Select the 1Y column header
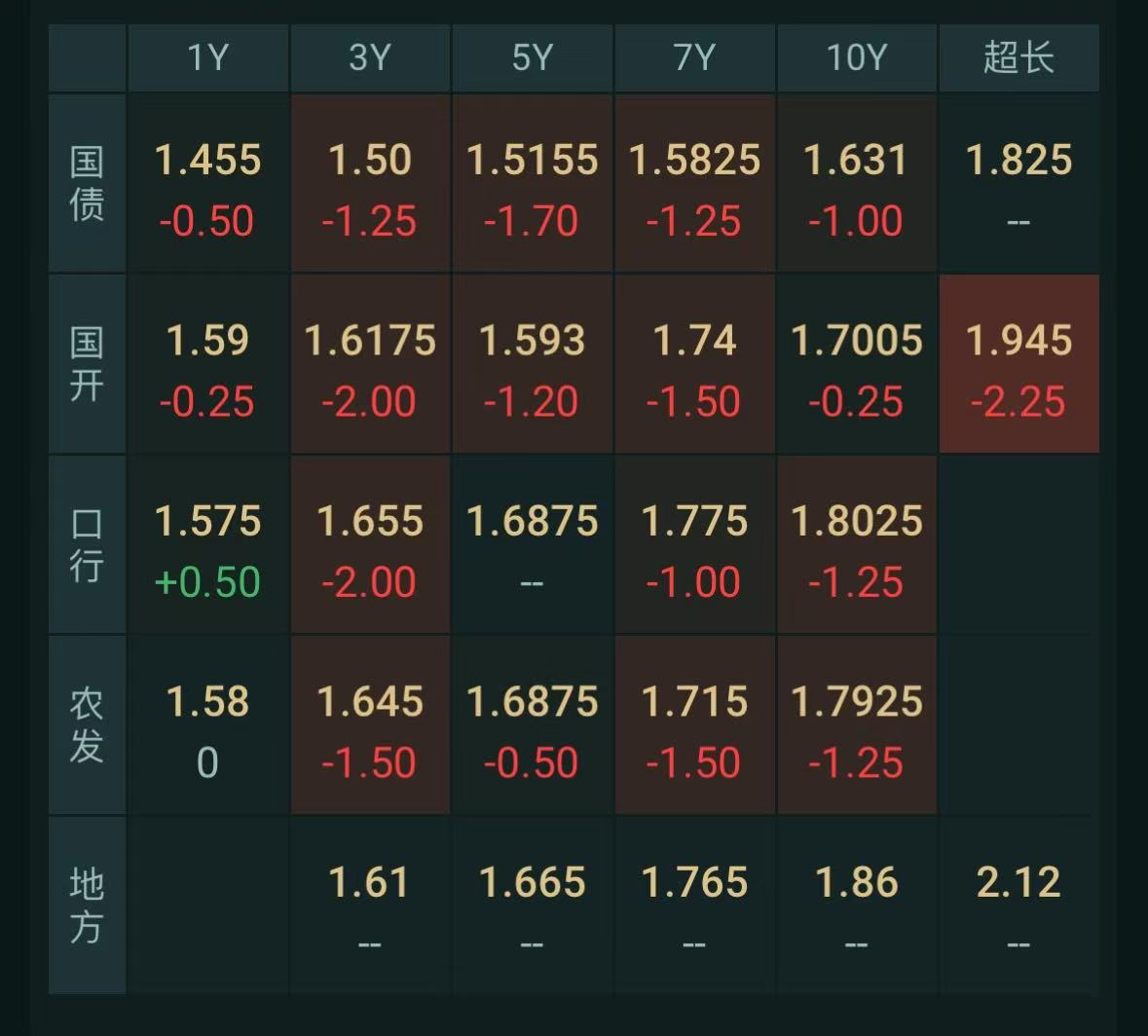Screen dimensions: 1148x1036 (208, 57)
